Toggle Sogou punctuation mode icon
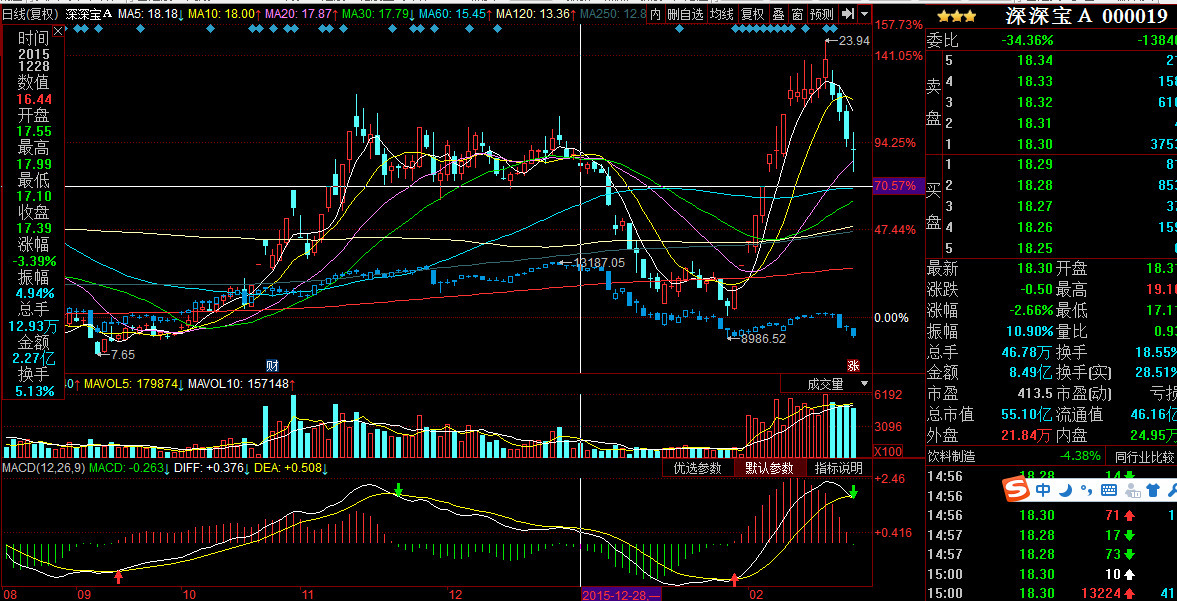The height and width of the screenshot is (601, 1177). 1085,492
